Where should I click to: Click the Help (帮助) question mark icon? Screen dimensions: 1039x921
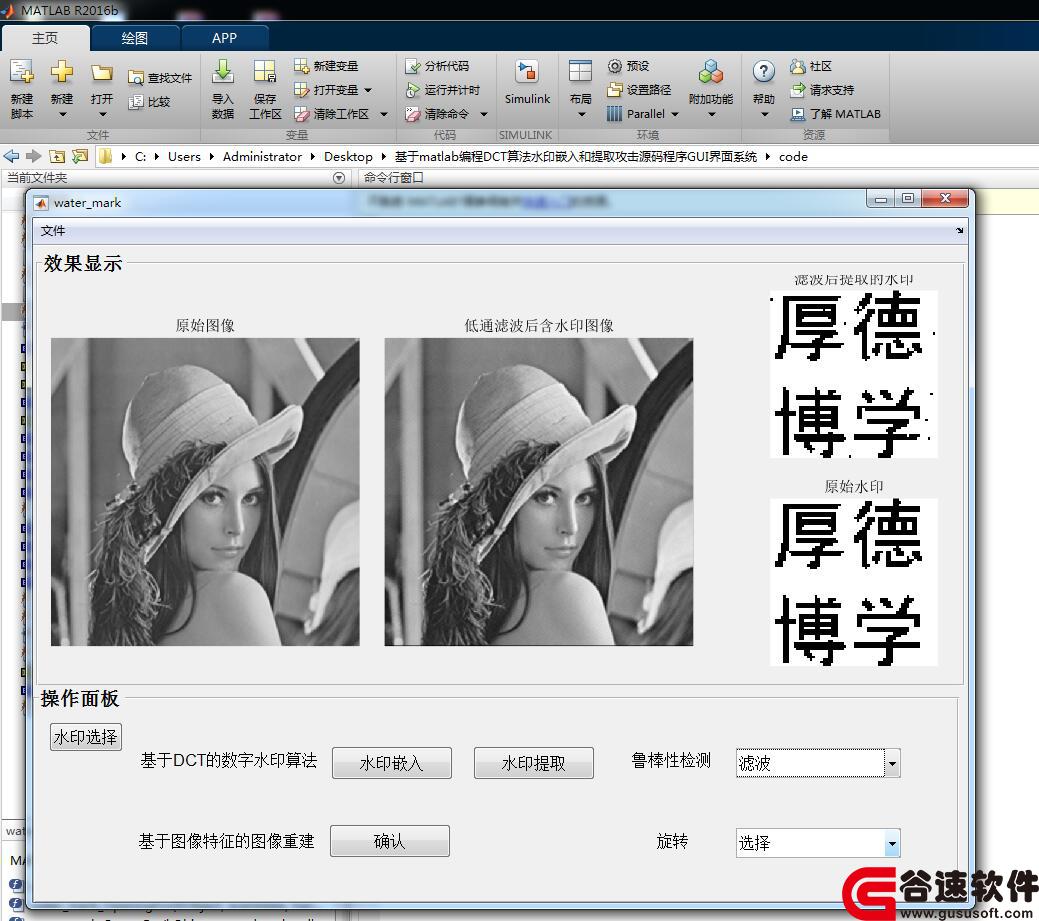coord(763,72)
